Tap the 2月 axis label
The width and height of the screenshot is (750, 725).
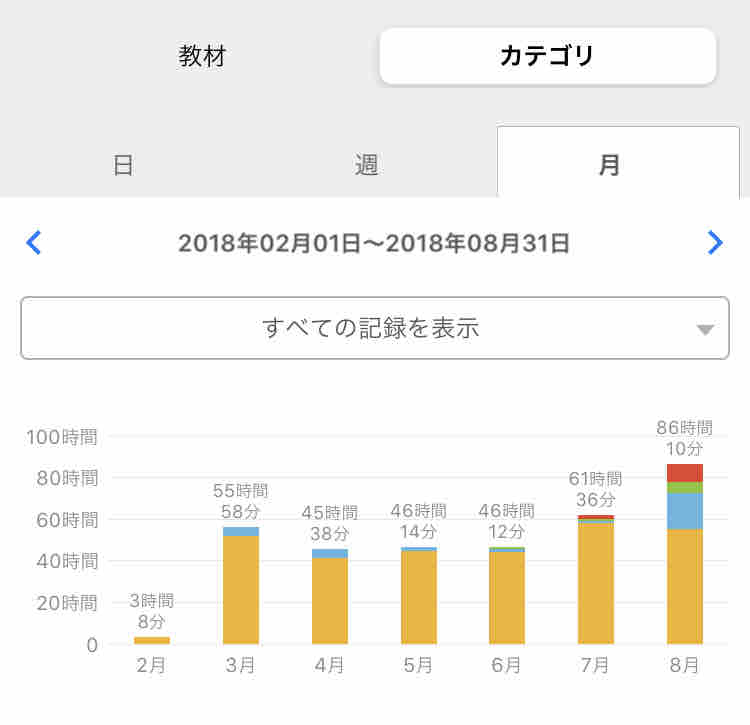pyautogui.click(x=151, y=665)
